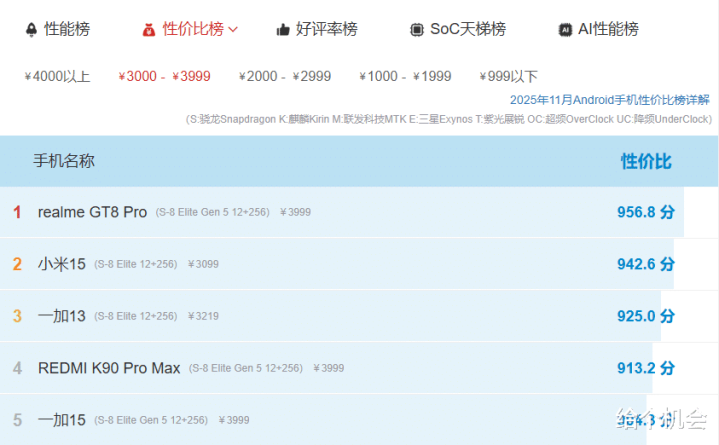
Task: Click the ¥3099 price of 小米15
Action: 203,264
